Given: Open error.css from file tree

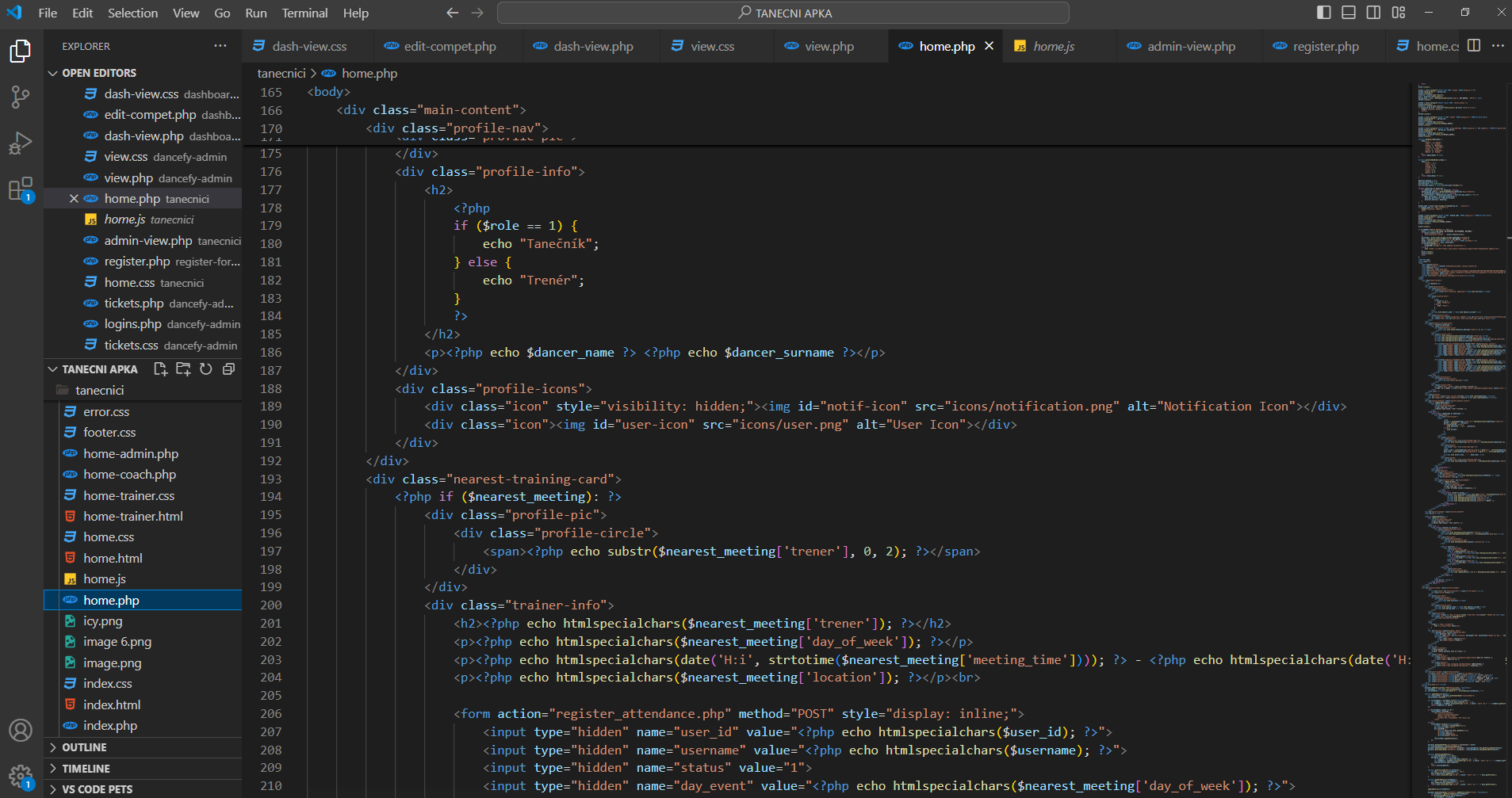Looking at the screenshot, I should tap(143, 412).
